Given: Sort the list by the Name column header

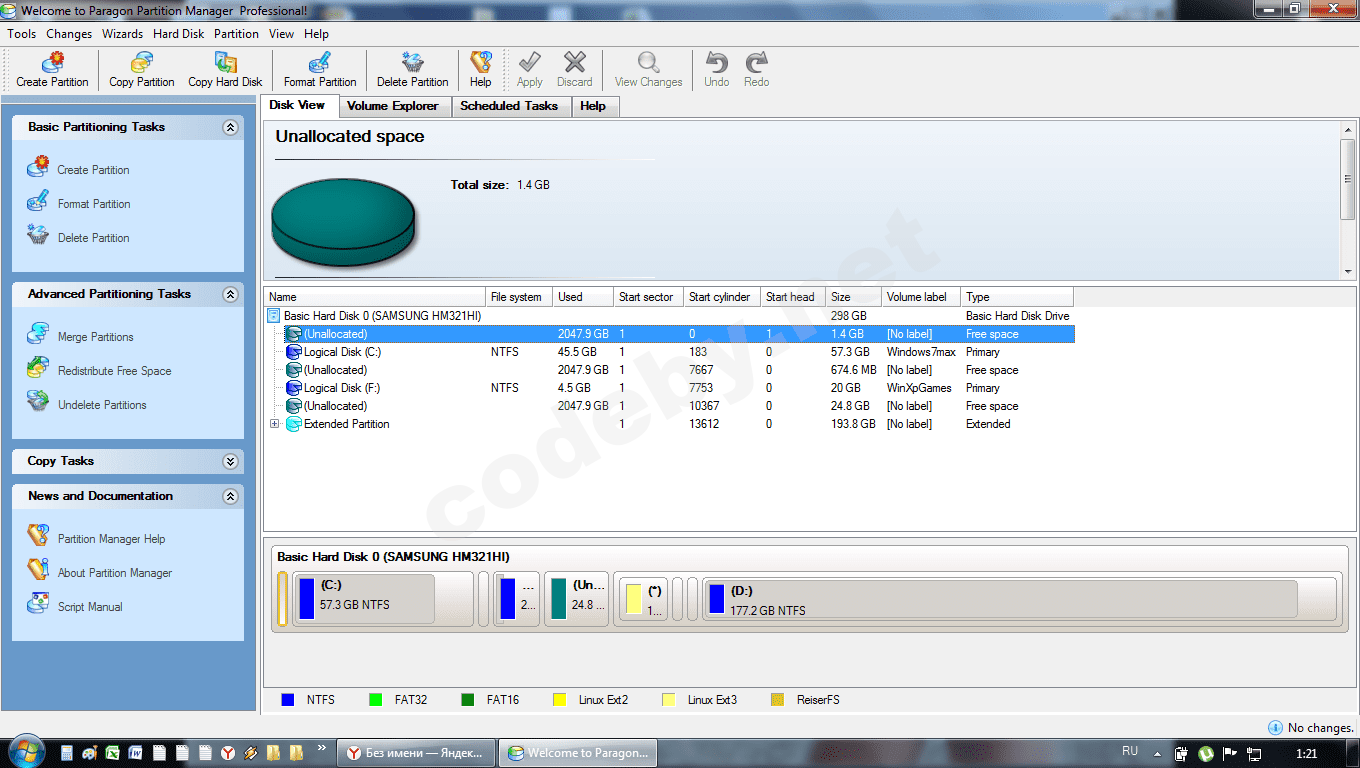Looking at the screenshot, I should tap(375, 297).
